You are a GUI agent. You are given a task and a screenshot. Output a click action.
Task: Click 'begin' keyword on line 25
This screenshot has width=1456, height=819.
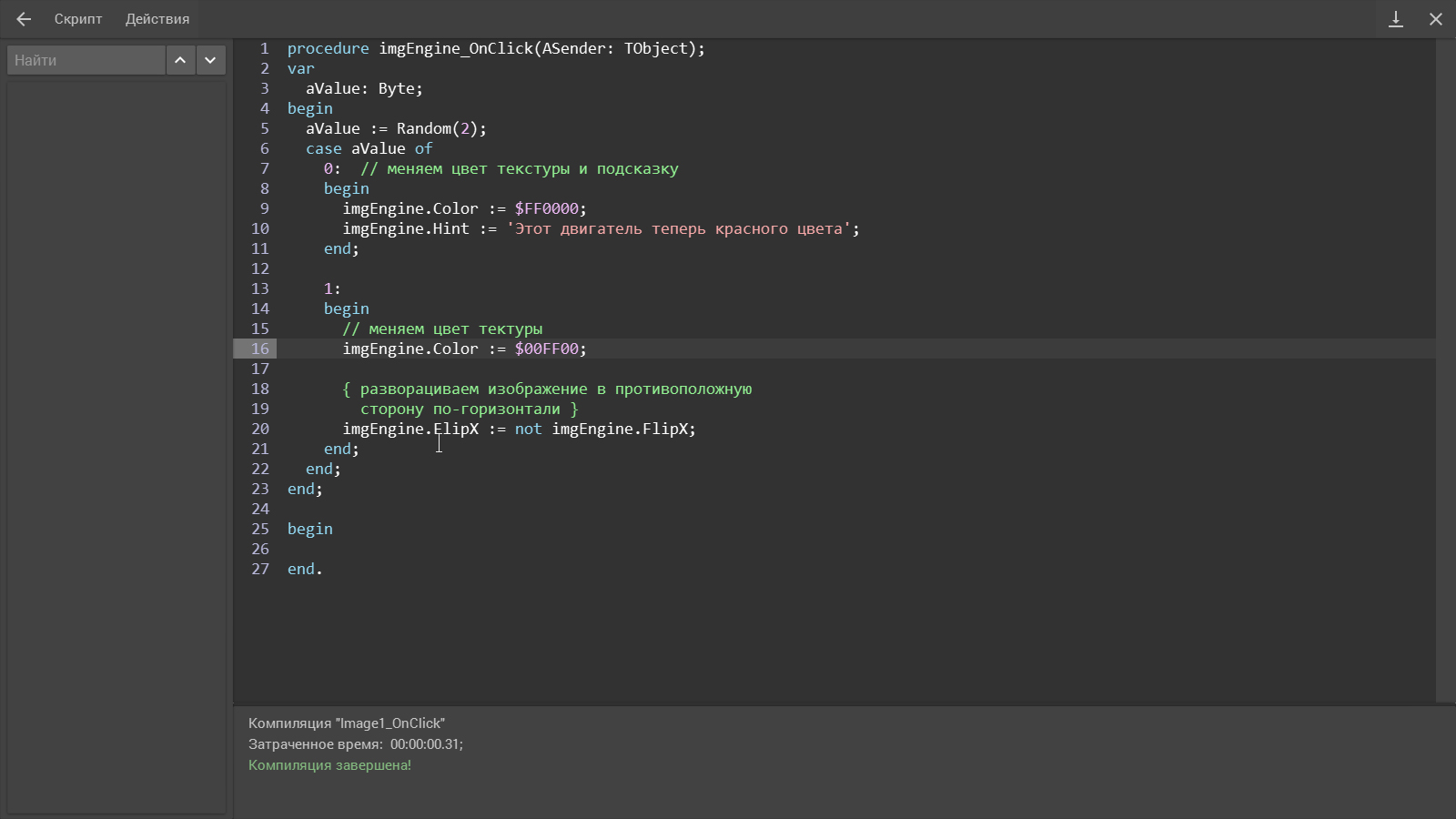point(310,529)
